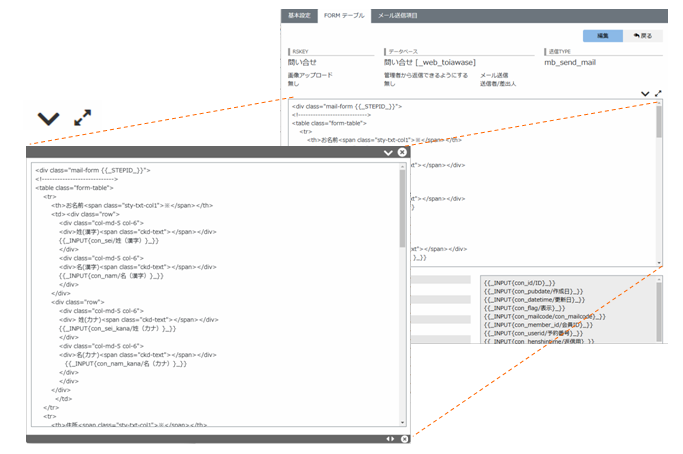Click the resize arrows icon in popup footer
Viewport: 683px width, 454px height.
point(391,439)
